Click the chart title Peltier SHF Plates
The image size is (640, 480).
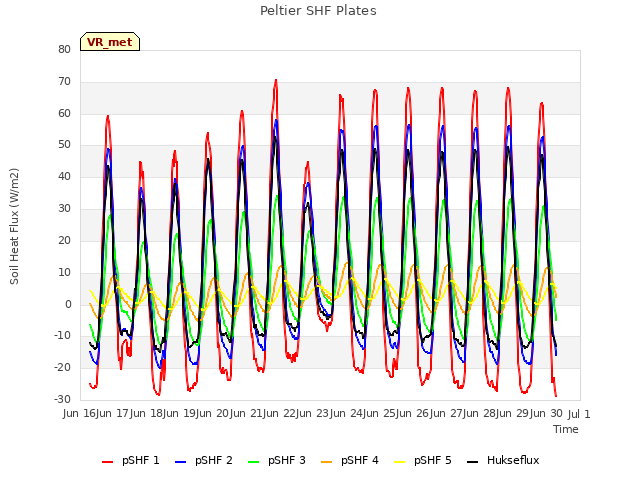318,11
